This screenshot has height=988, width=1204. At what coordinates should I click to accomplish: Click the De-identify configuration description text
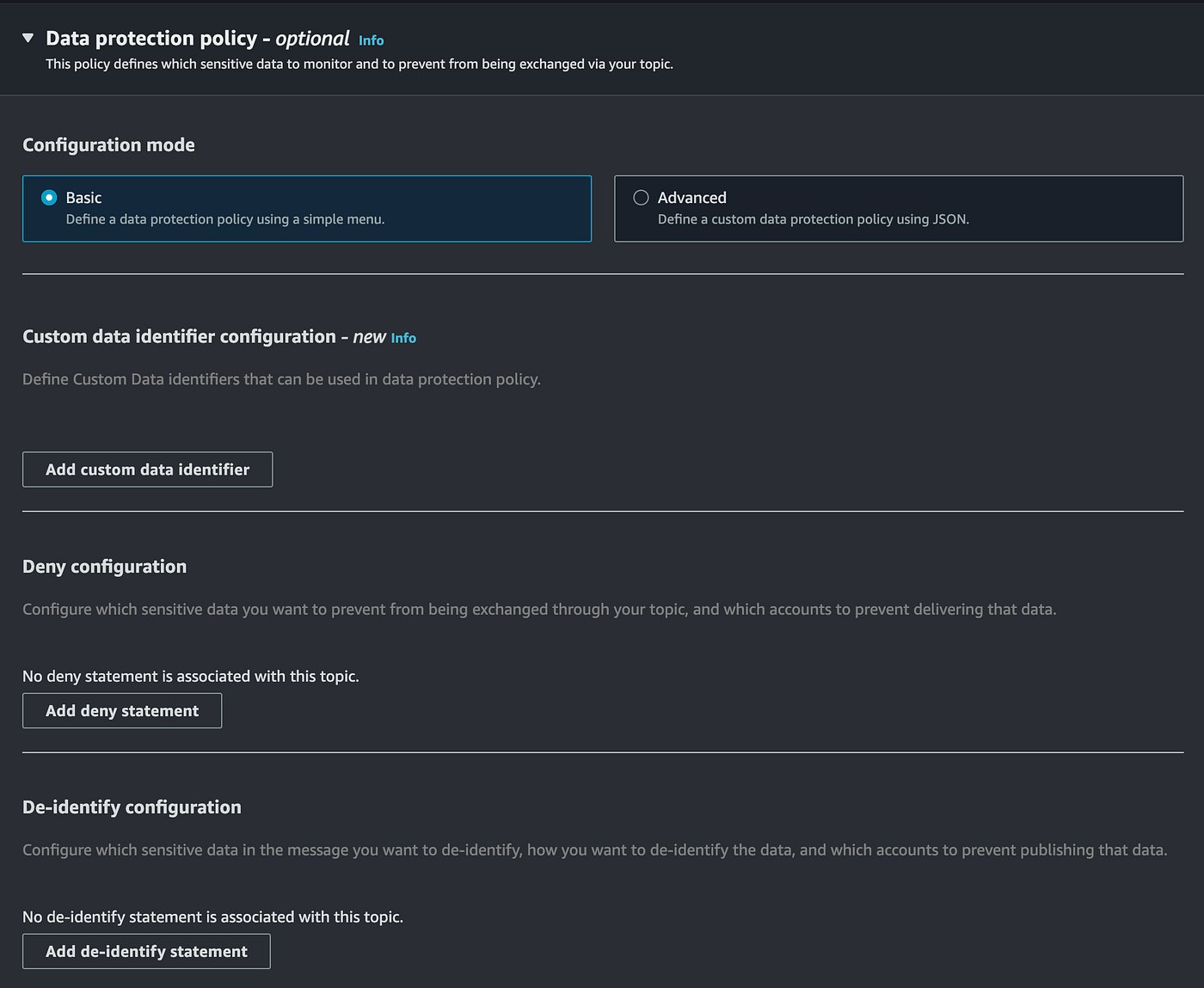[594, 850]
